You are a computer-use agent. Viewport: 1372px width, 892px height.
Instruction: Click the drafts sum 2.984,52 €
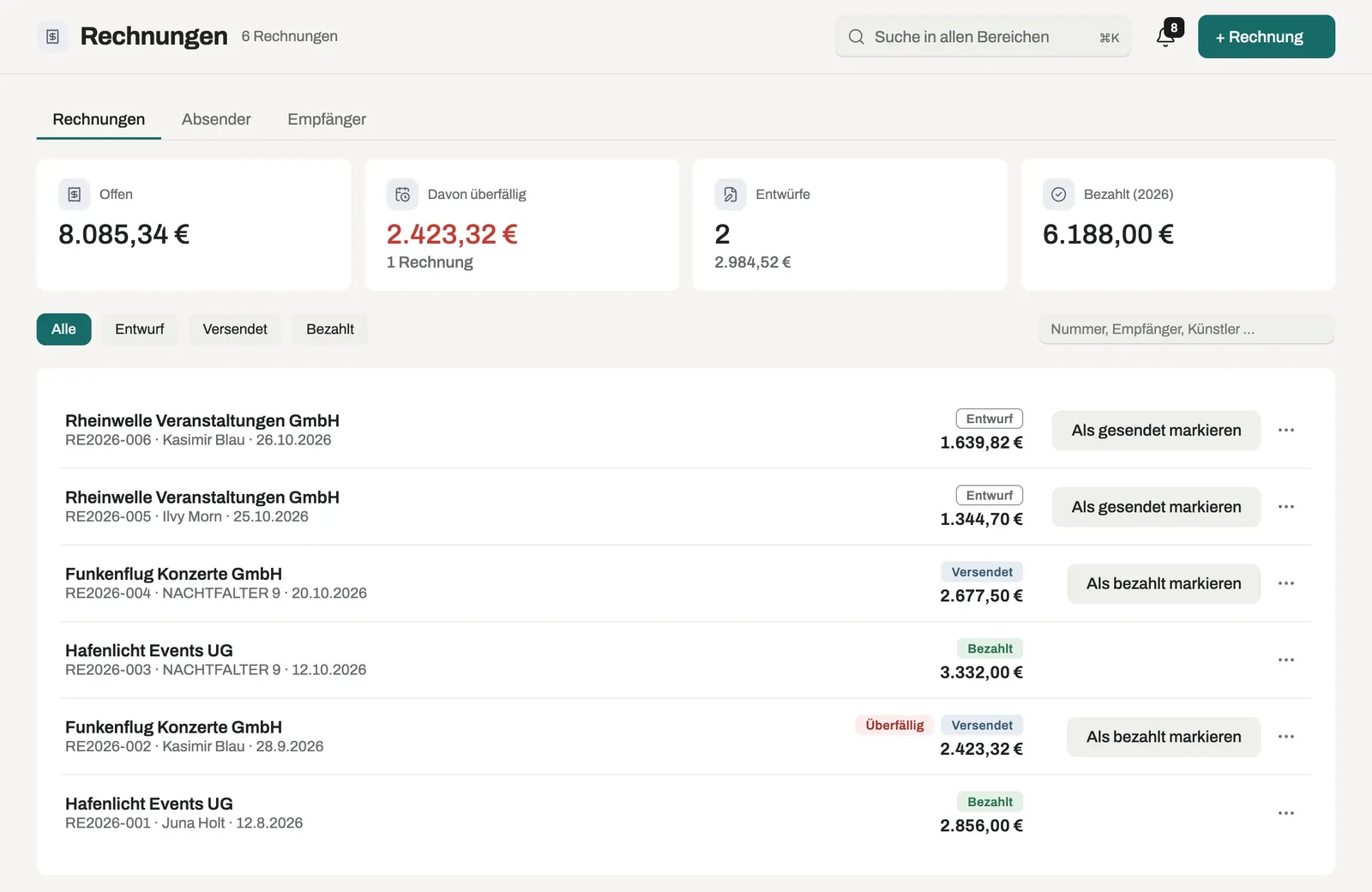pyautogui.click(x=753, y=262)
